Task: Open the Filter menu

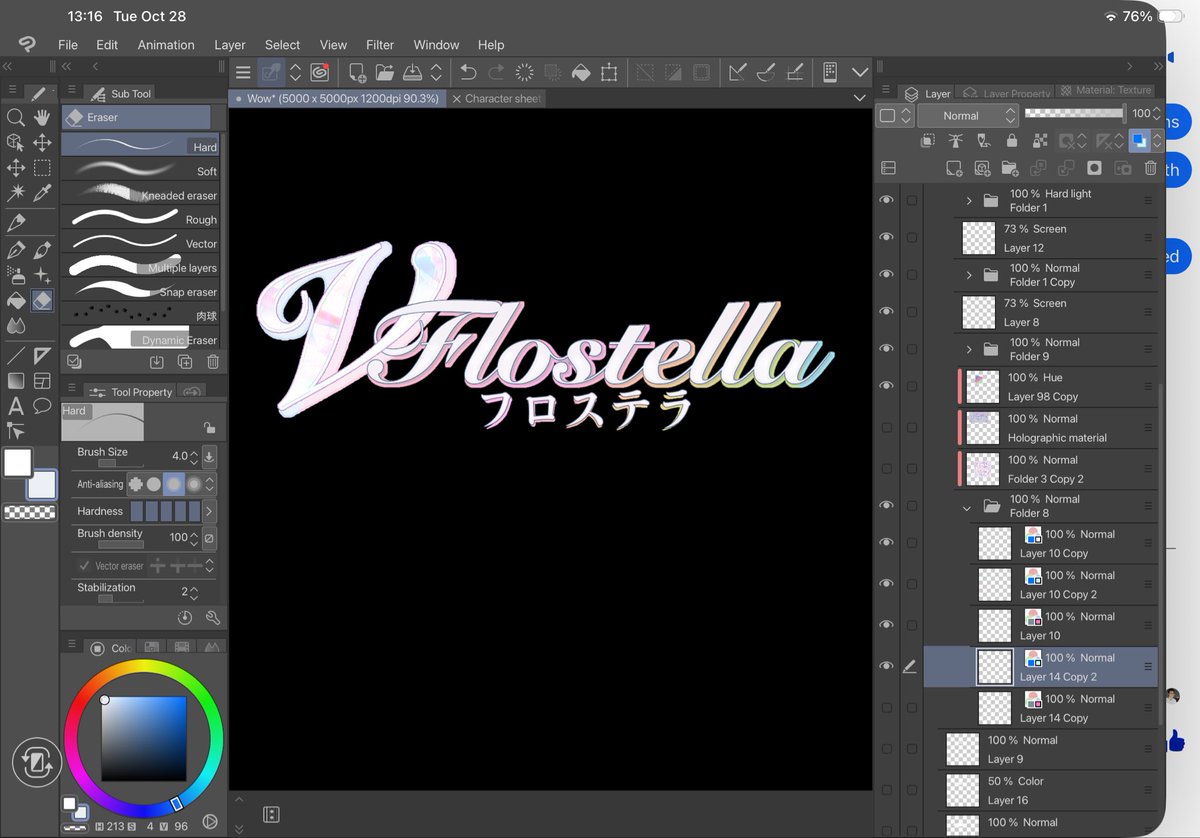Action: 380,45
